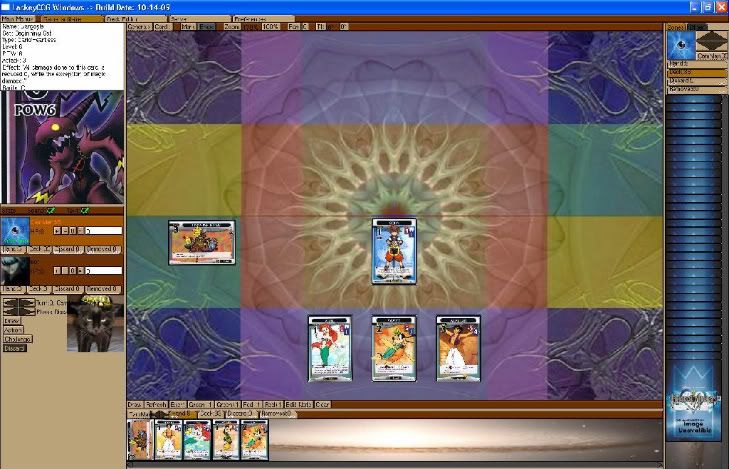The width and height of the screenshot is (729, 469).
Task: Select the Ariel card in the hand
Action: tap(198, 440)
